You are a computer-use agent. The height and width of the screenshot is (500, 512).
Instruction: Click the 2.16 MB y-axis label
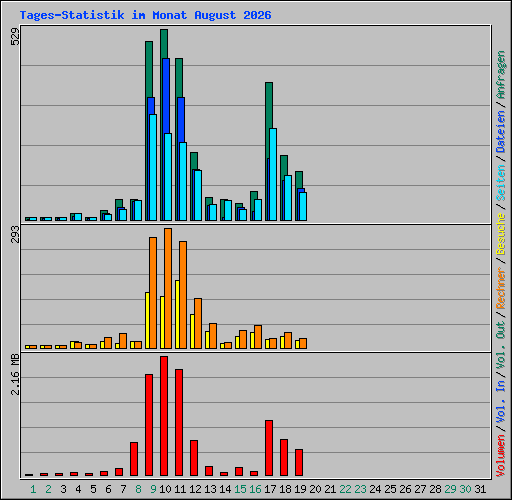click(x=15, y=374)
